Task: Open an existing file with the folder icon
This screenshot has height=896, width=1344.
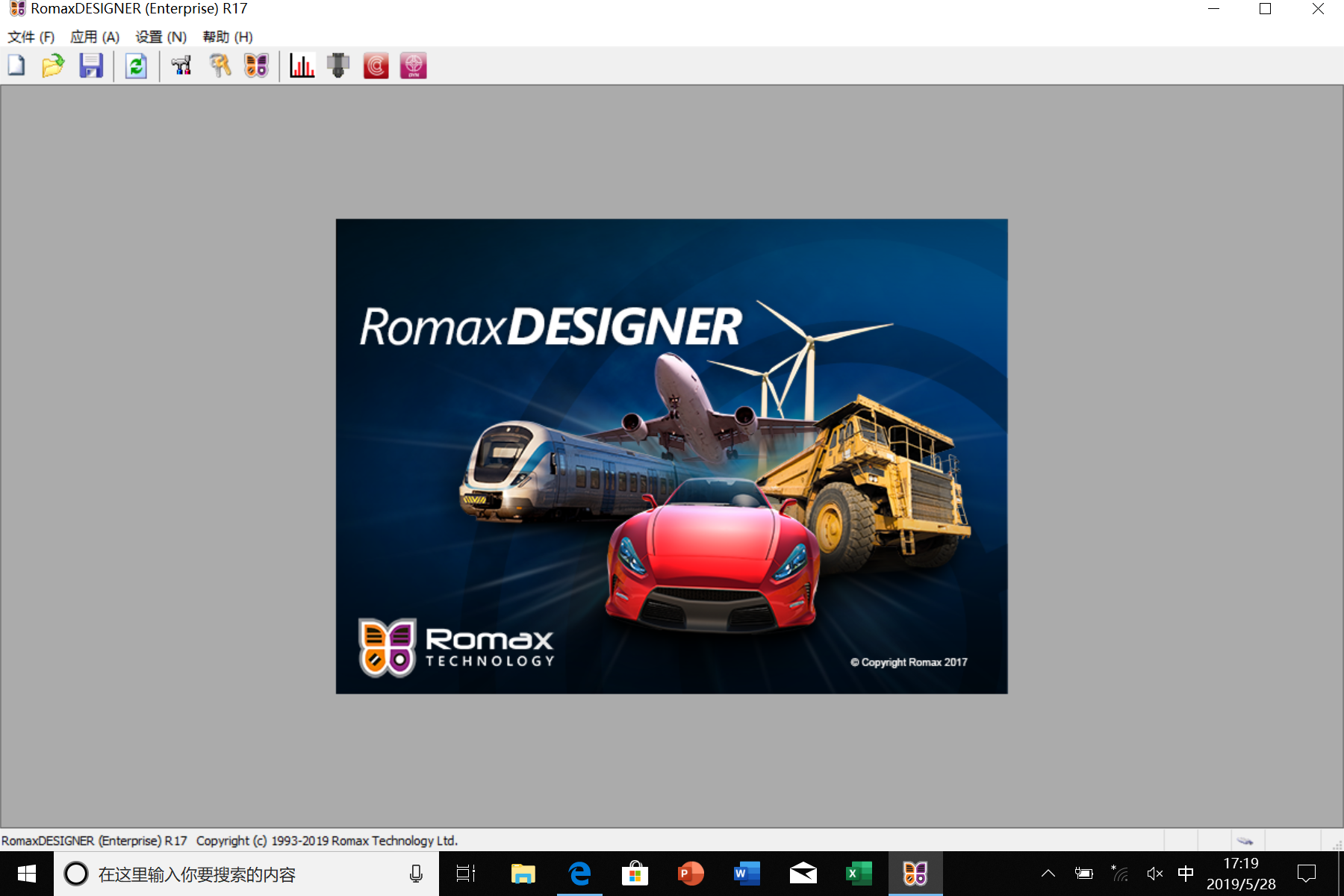Action: point(53,66)
